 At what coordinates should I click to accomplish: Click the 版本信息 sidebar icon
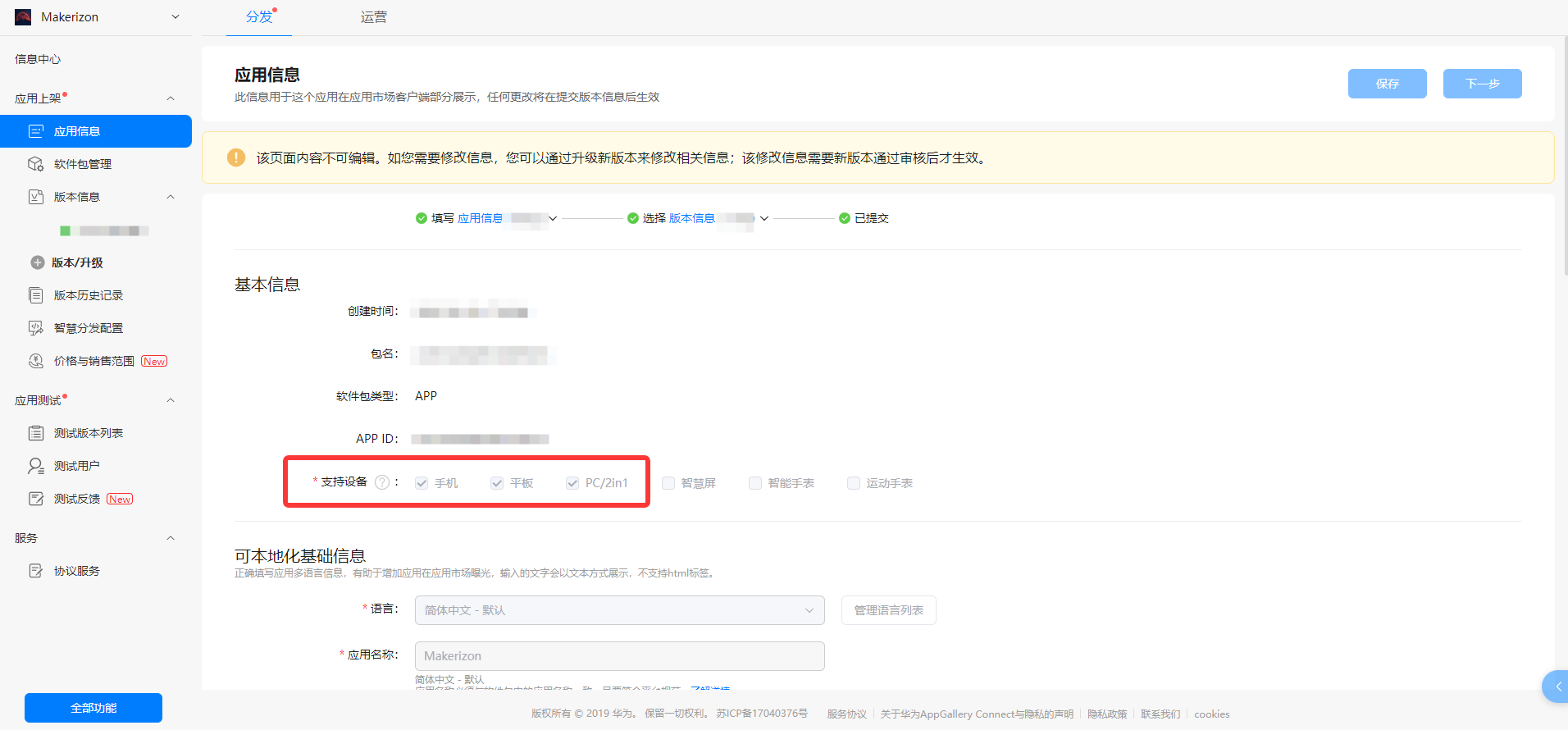pos(36,197)
